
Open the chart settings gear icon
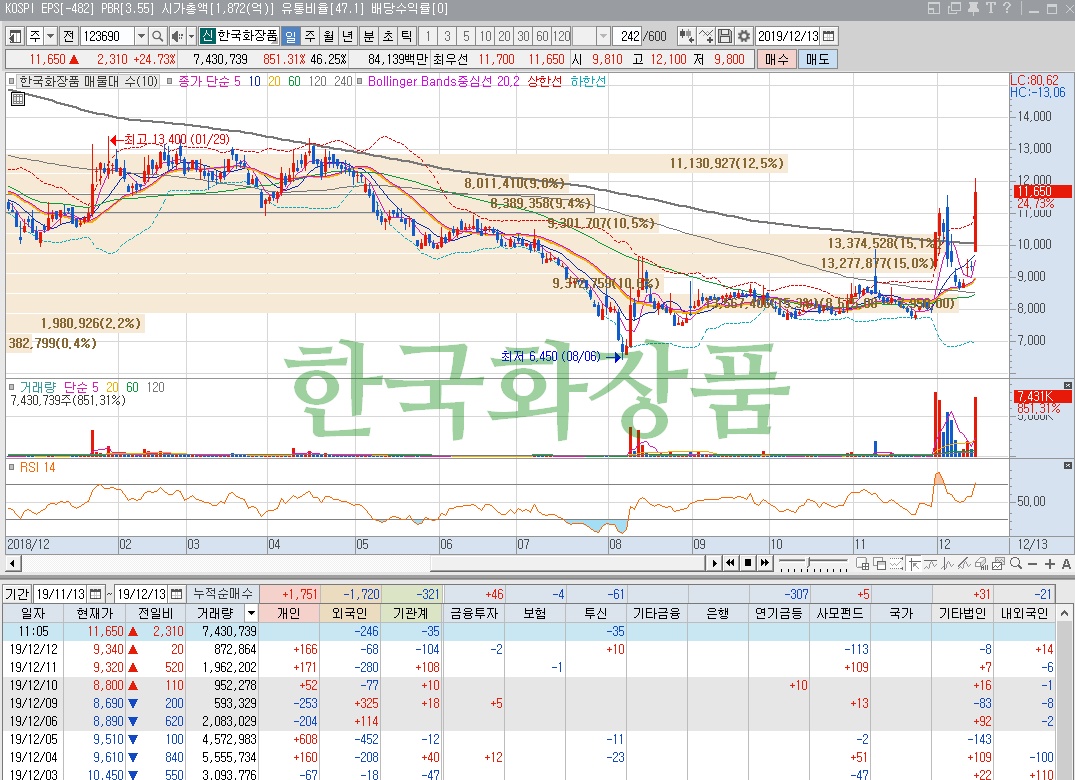[744, 36]
